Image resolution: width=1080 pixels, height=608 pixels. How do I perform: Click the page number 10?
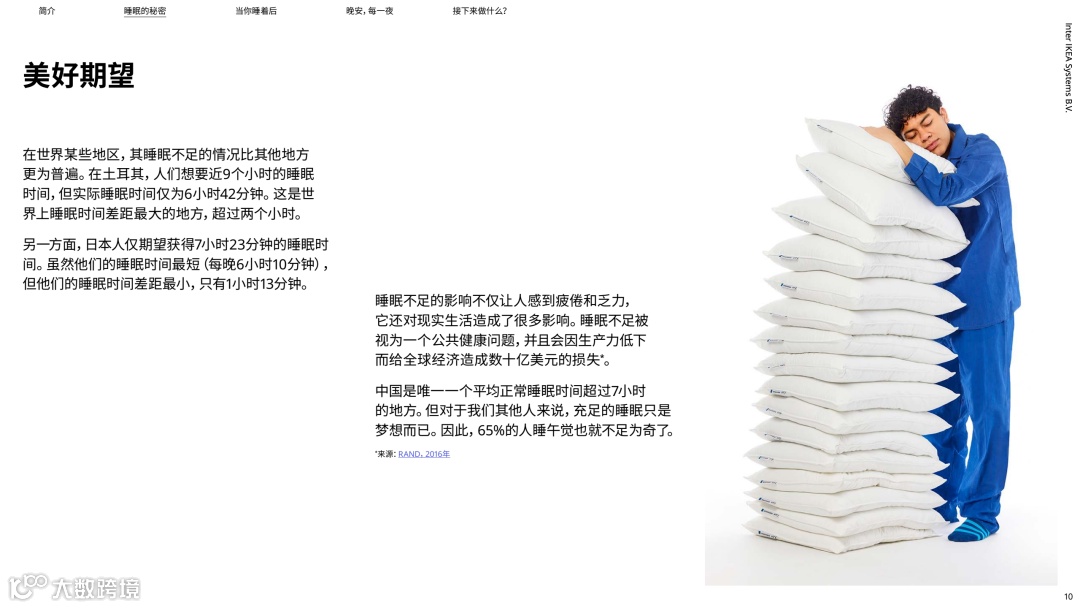(1068, 596)
